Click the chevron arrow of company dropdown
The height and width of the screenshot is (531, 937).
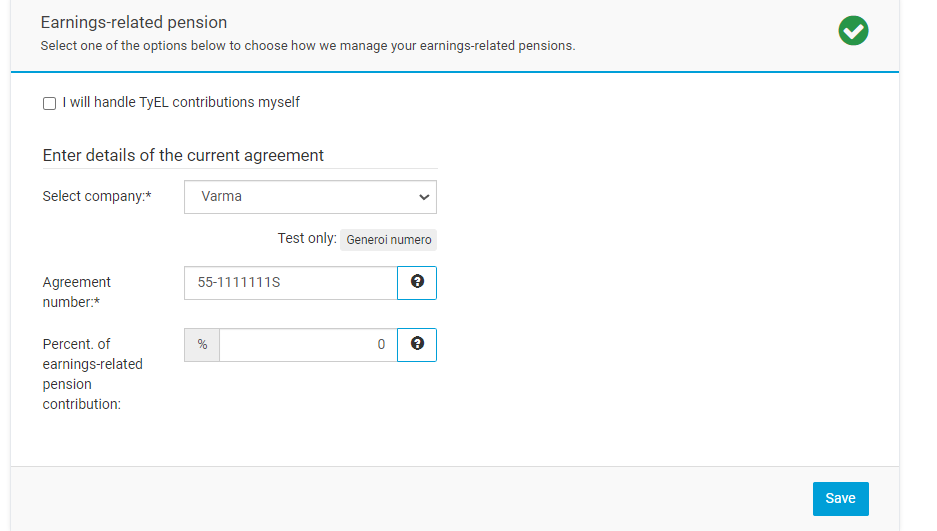coord(423,197)
